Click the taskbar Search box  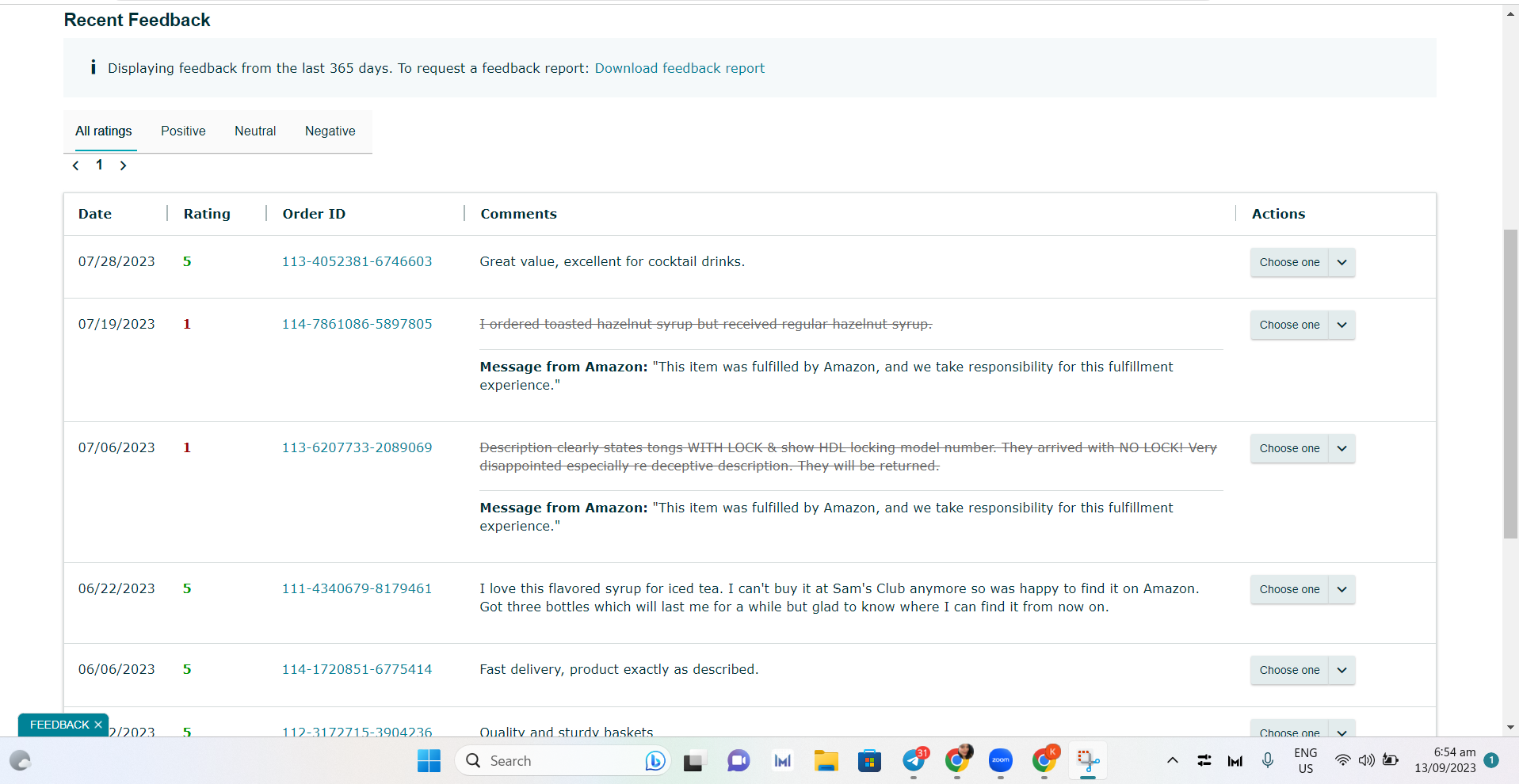pos(563,761)
